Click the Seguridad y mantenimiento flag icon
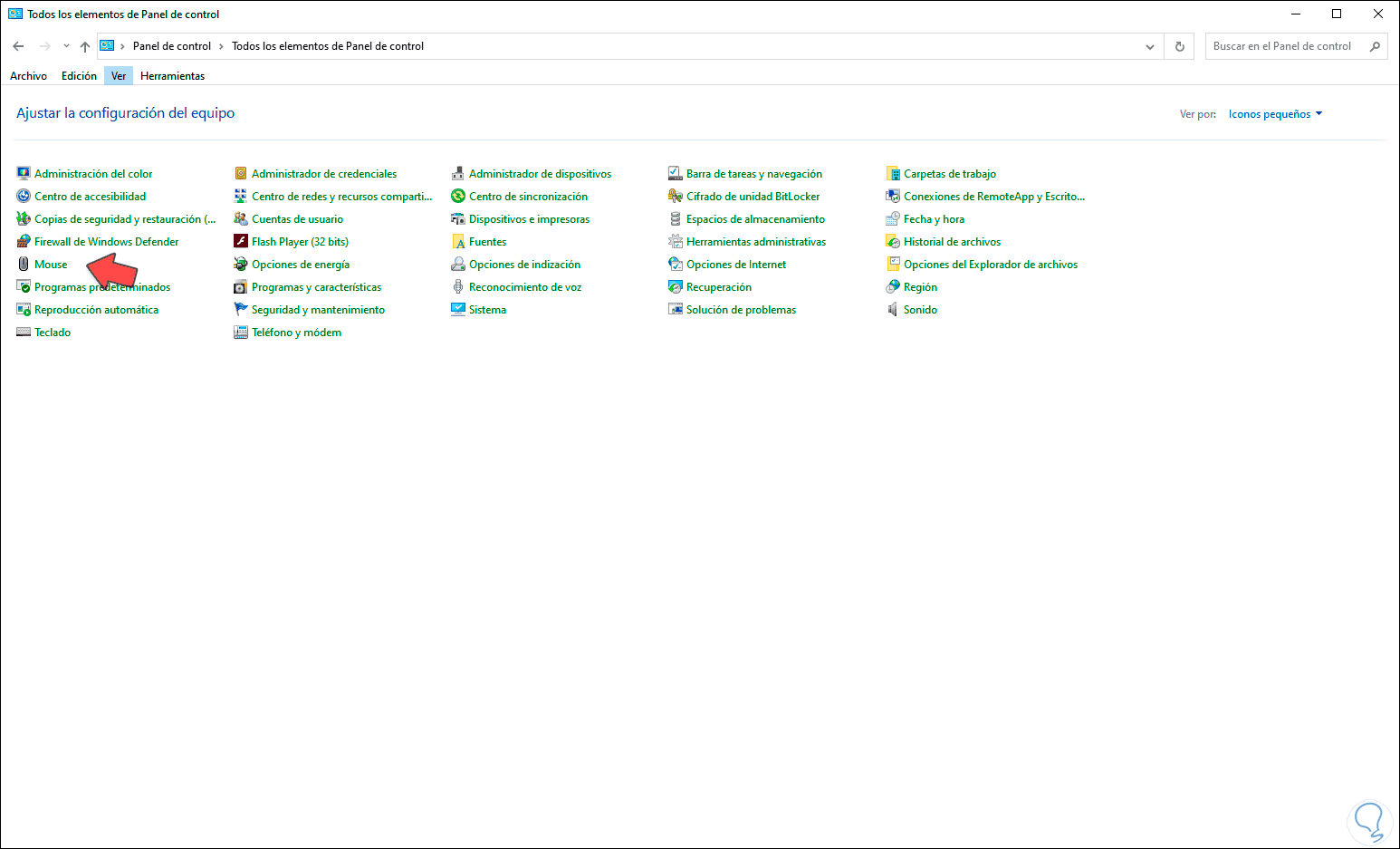The height and width of the screenshot is (849, 1400). coord(241,309)
